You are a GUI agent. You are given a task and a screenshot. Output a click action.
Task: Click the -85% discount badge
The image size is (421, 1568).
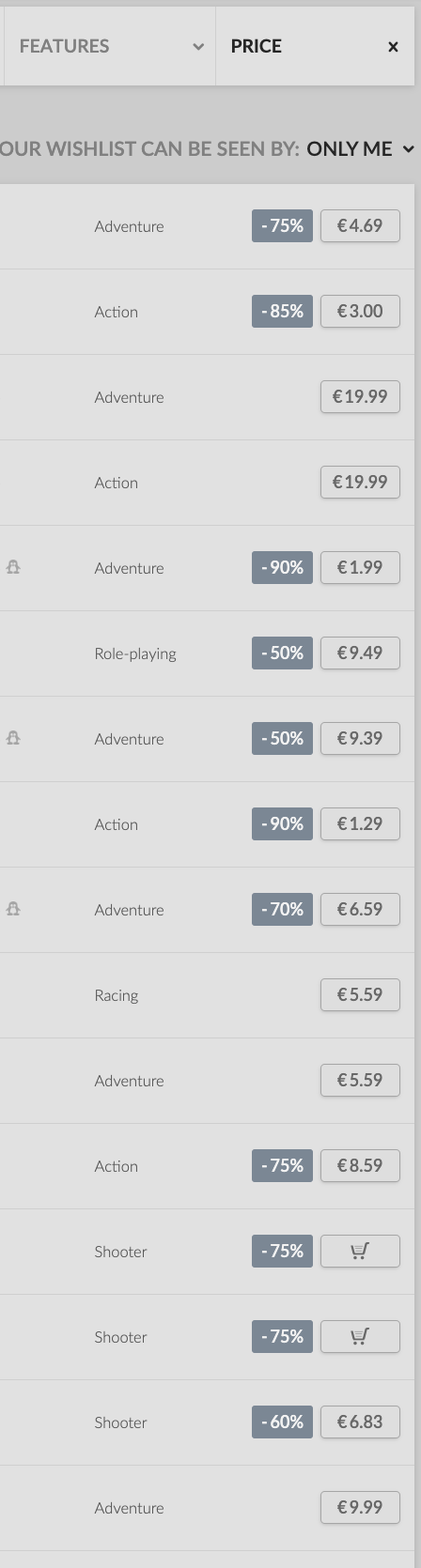pos(282,311)
